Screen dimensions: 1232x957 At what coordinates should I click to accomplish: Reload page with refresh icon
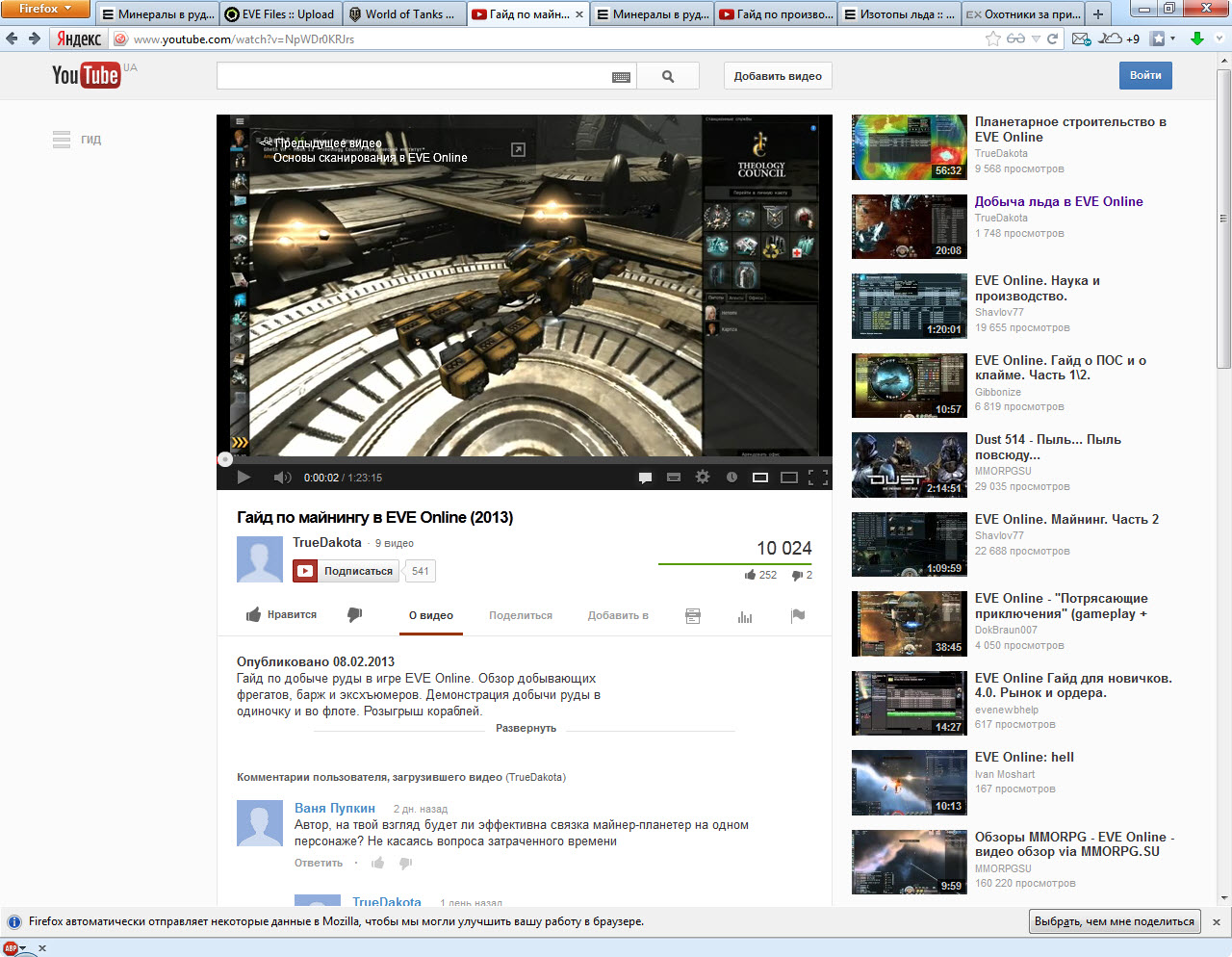coord(1053,39)
